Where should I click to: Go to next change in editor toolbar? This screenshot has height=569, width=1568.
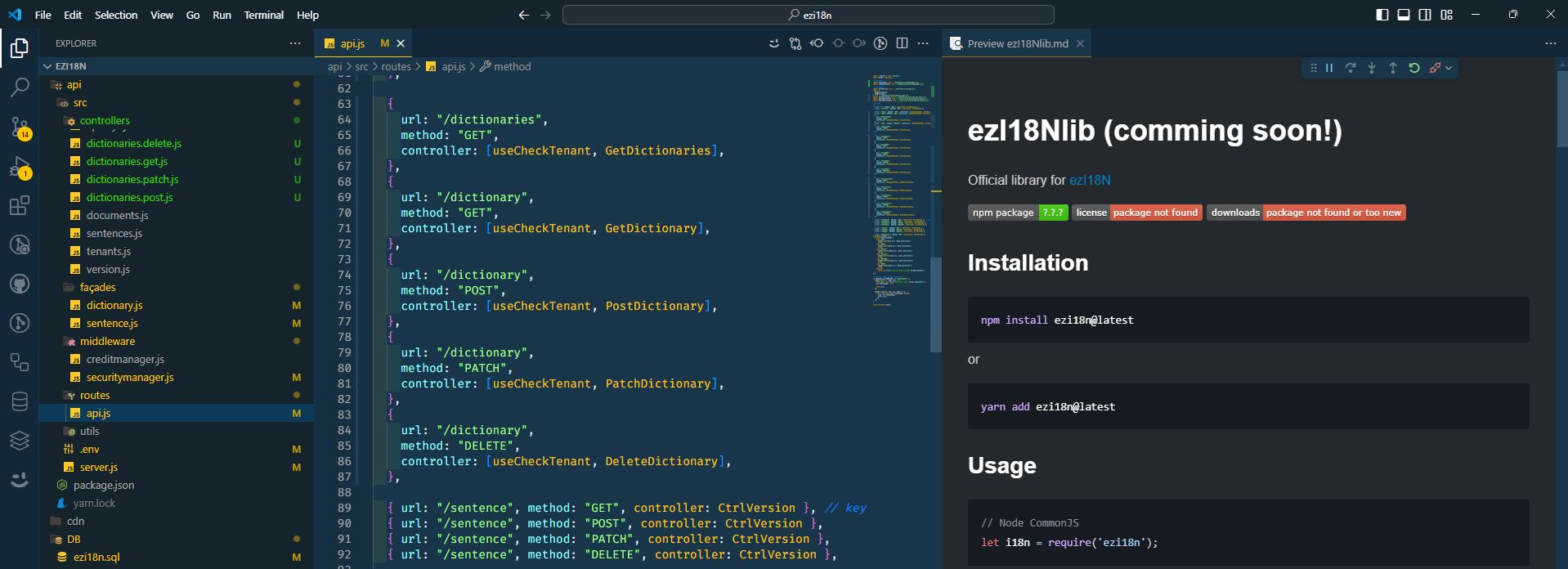point(858,43)
